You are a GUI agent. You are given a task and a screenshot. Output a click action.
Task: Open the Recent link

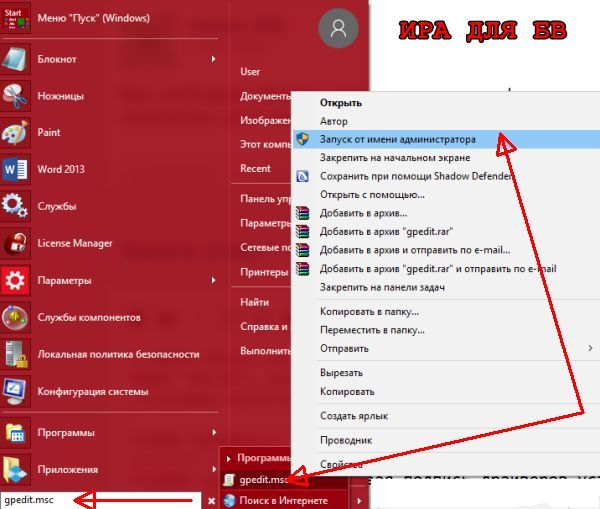[255, 168]
